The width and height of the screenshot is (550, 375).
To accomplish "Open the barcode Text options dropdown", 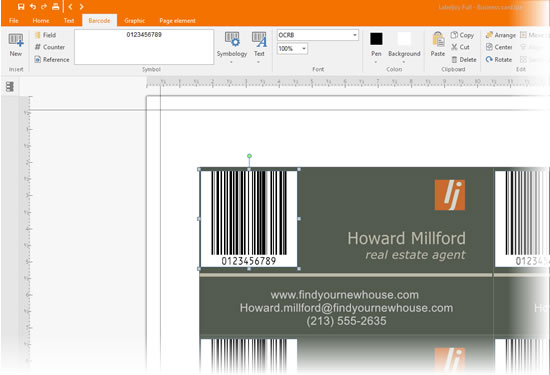I will (x=259, y=47).
